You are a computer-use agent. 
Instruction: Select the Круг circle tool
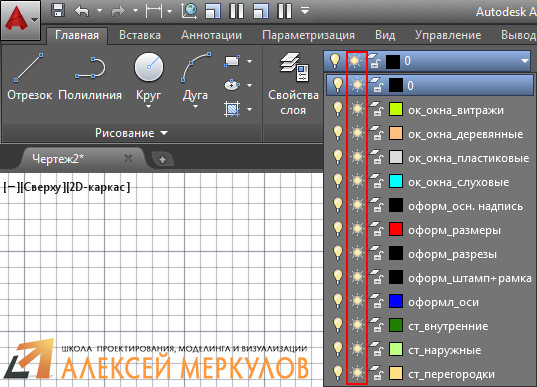click(149, 75)
